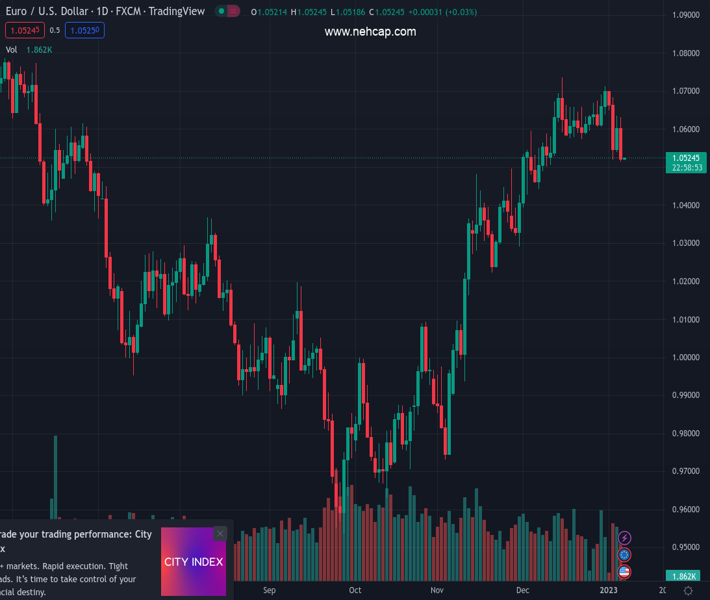
Task: Click the 2023 marker on time axis
Action: (609, 591)
